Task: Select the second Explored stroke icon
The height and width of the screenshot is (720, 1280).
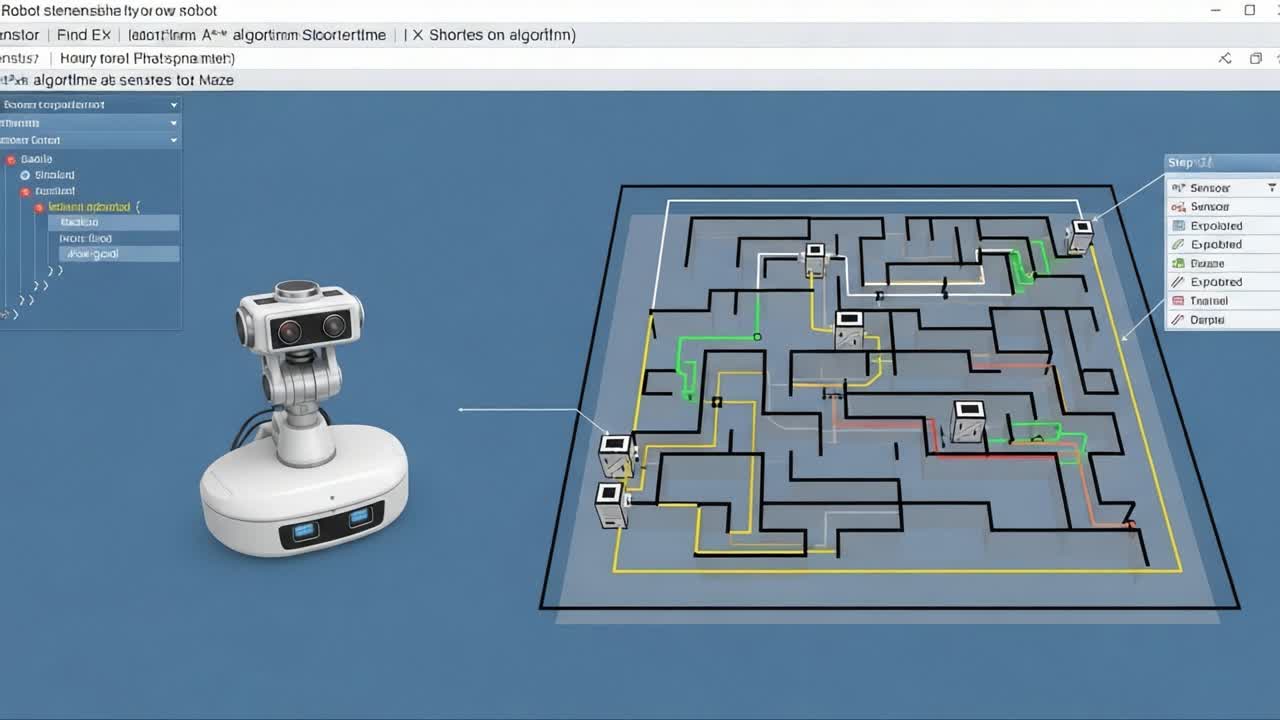Action: [1178, 281]
